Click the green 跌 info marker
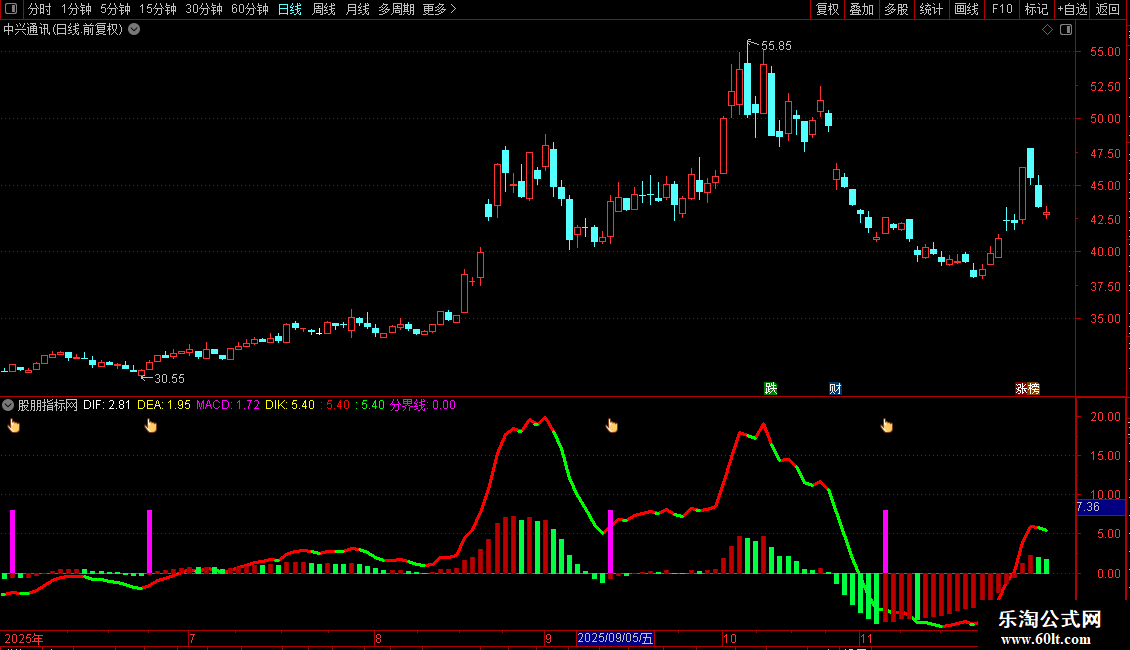Screen dimensions: 1130x650 tap(770, 388)
